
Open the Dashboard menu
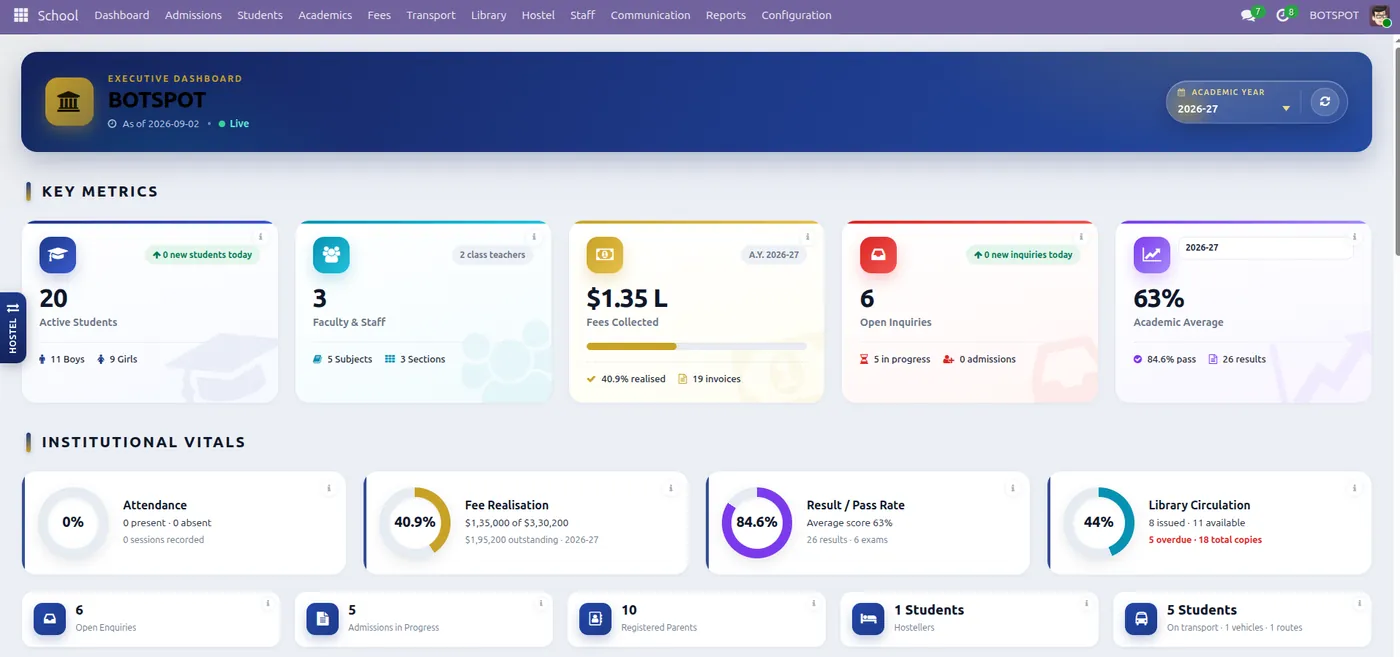(122, 15)
